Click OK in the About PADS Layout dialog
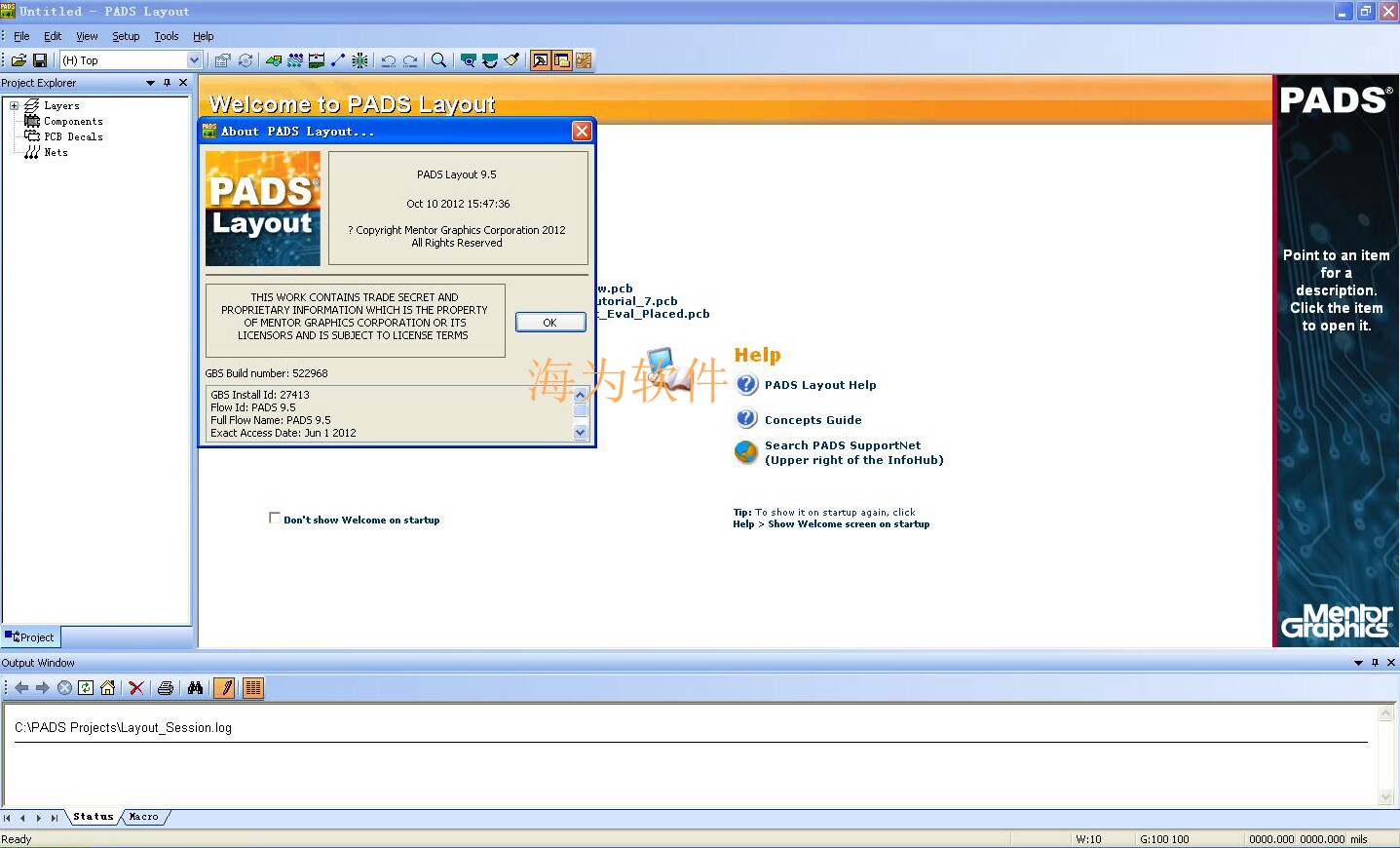The height and width of the screenshot is (848, 1400). pyautogui.click(x=550, y=323)
